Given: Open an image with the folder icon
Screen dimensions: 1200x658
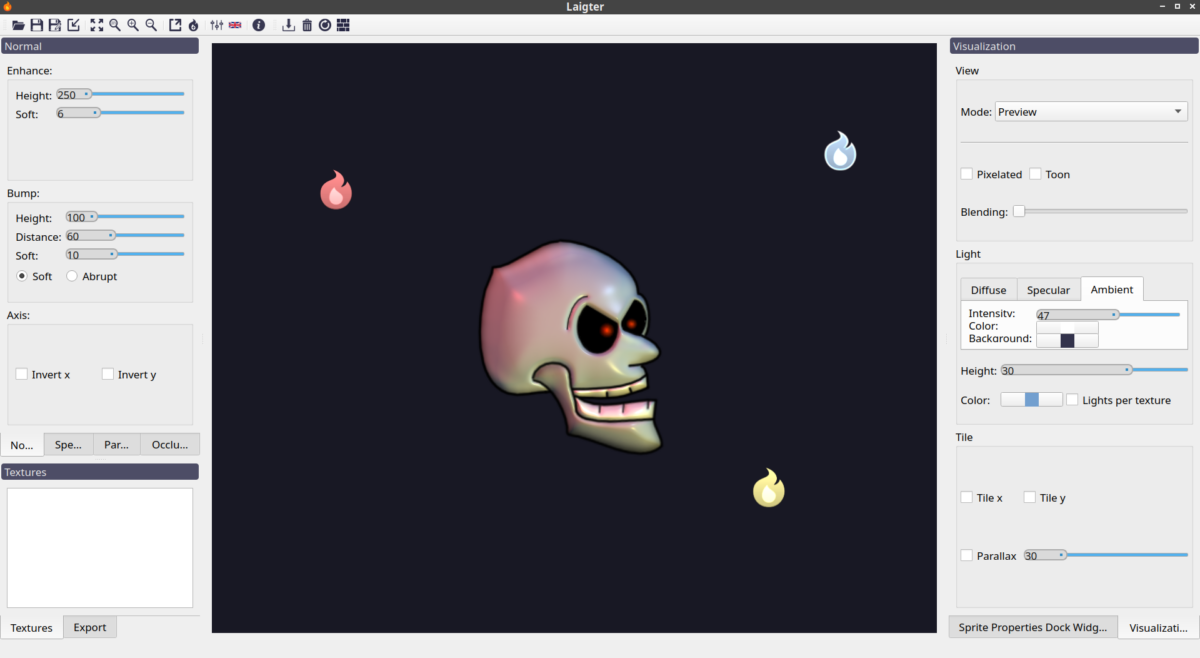Looking at the screenshot, I should tap(18, 25).
